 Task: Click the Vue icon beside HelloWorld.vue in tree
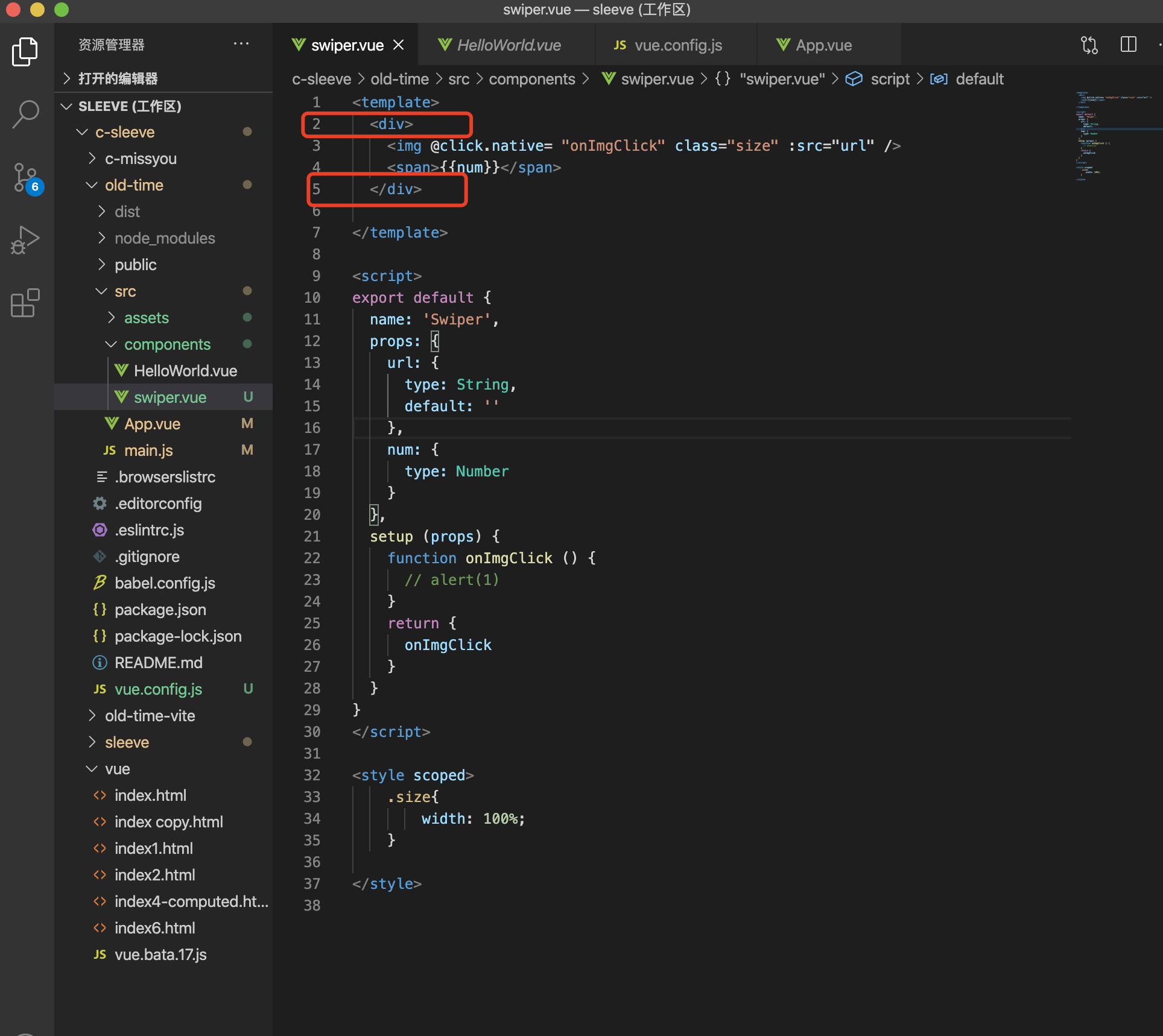121,370
